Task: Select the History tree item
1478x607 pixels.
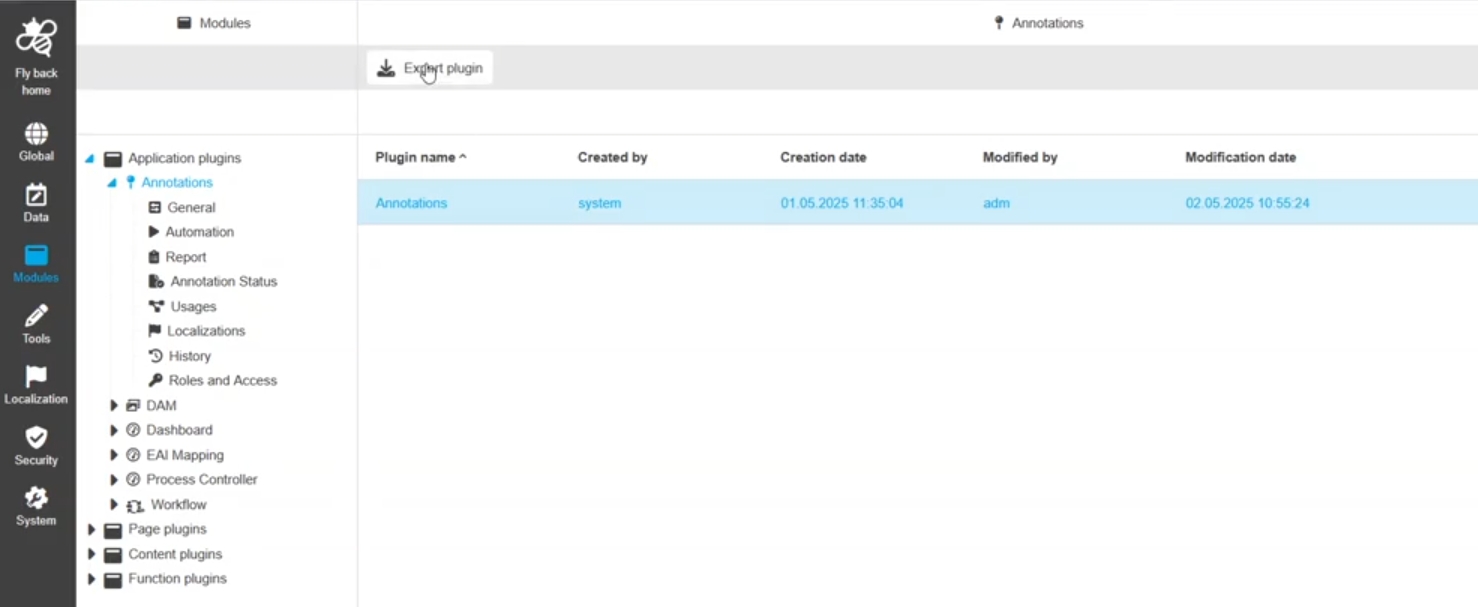Action: click(x=190, y=355)
